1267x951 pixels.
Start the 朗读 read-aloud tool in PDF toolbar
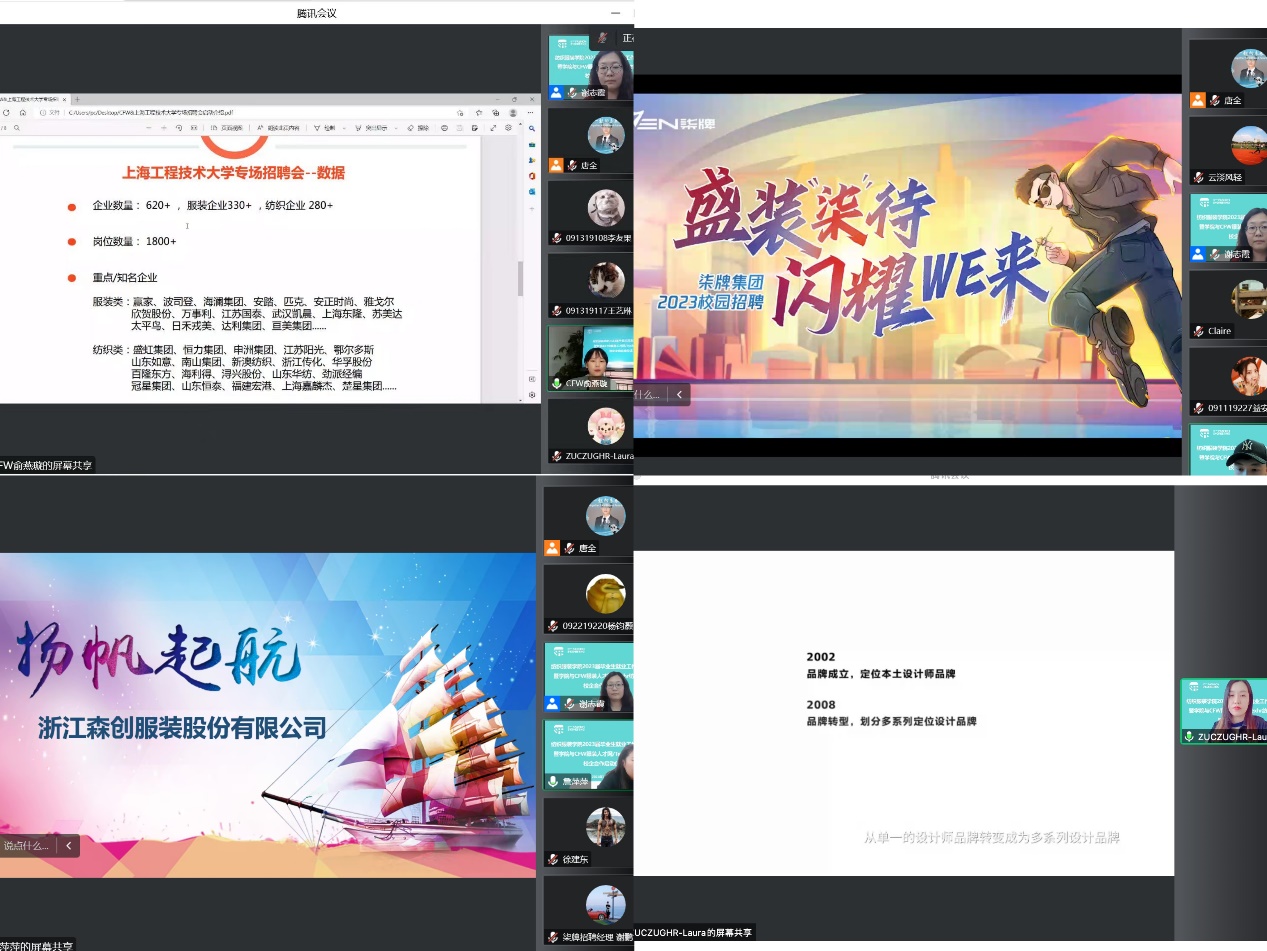(278, 128)
